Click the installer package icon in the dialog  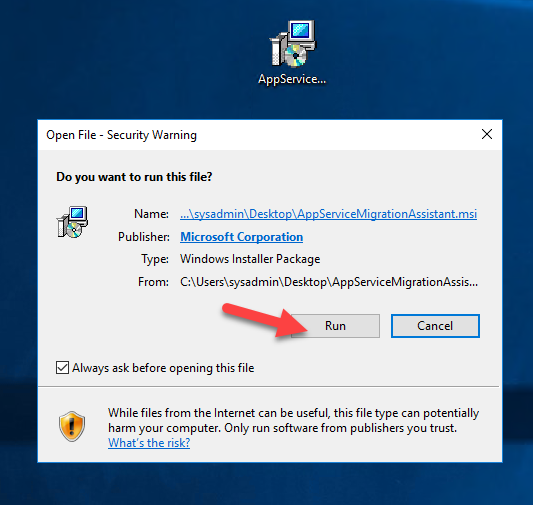(x=72, y=222)
